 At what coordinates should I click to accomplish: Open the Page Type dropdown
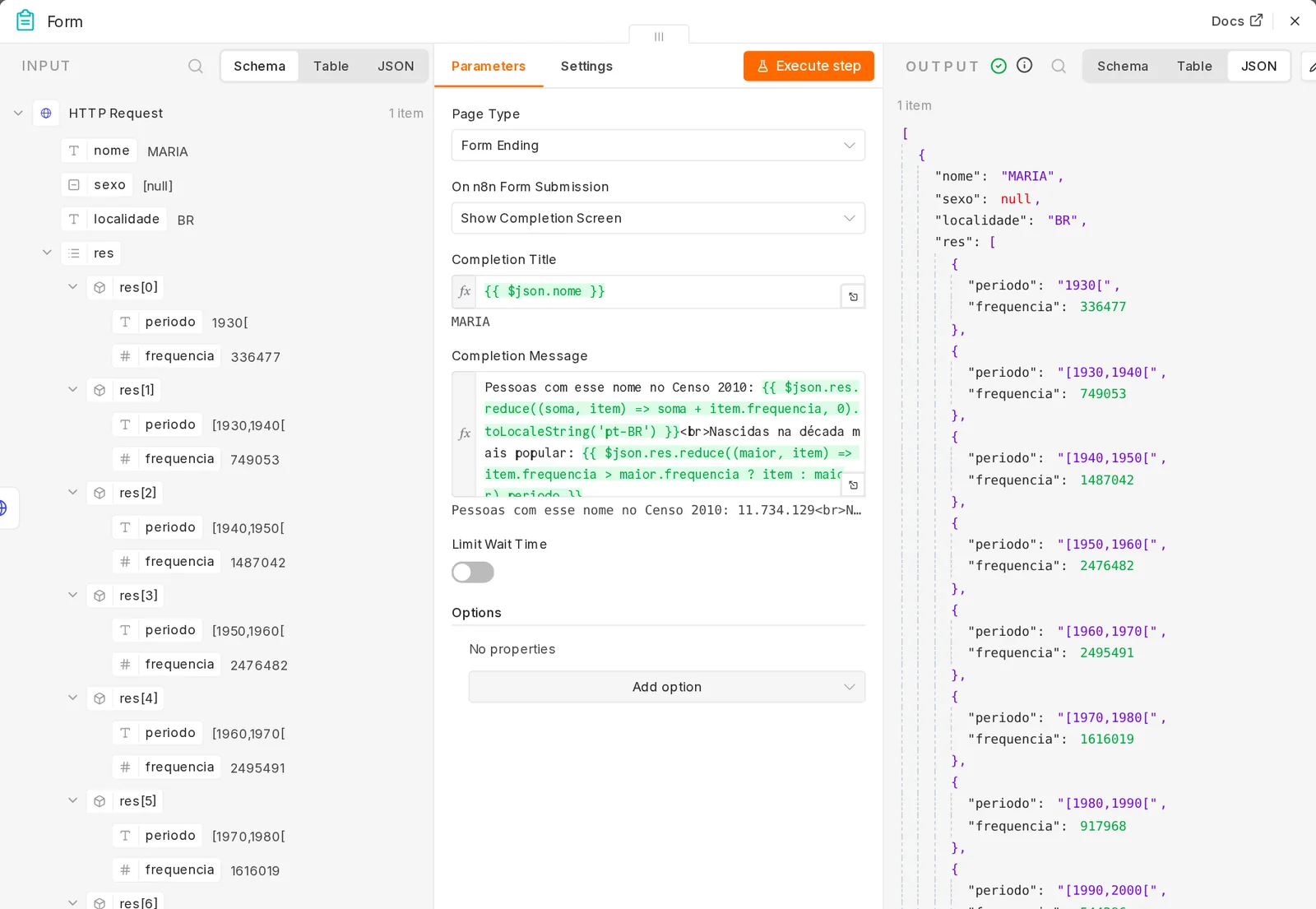[658, 145]
